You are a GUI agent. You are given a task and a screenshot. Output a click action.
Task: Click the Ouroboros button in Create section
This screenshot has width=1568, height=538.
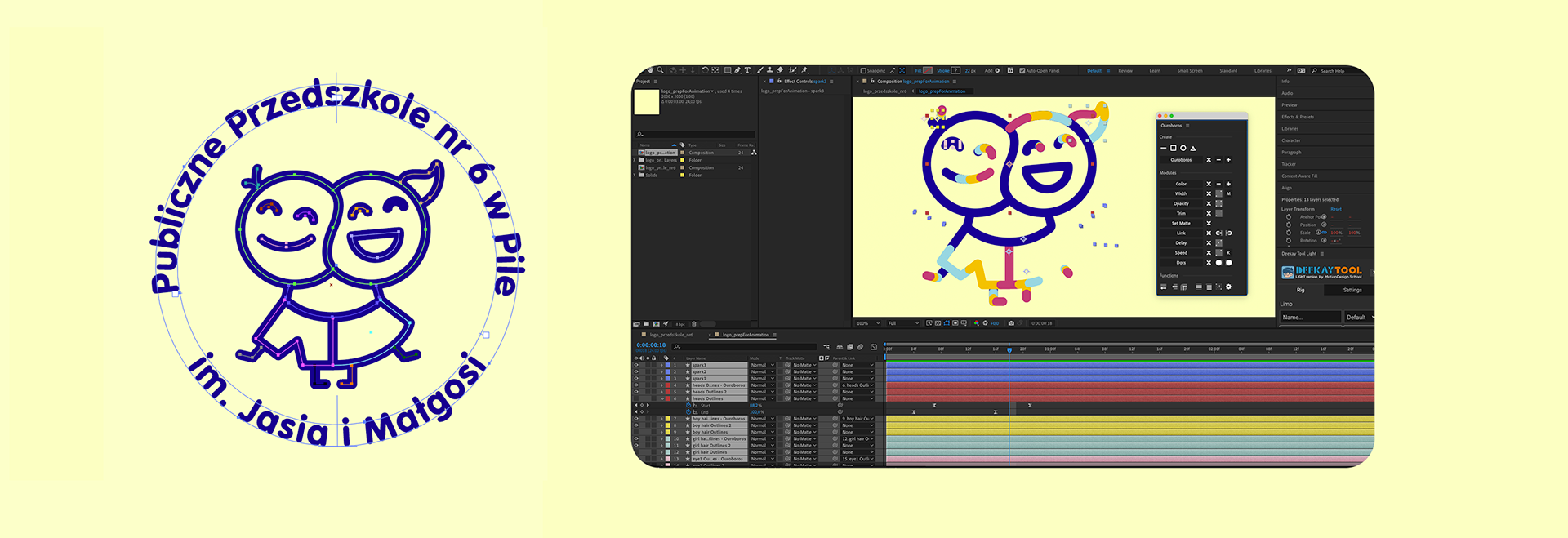point(1181,160)
